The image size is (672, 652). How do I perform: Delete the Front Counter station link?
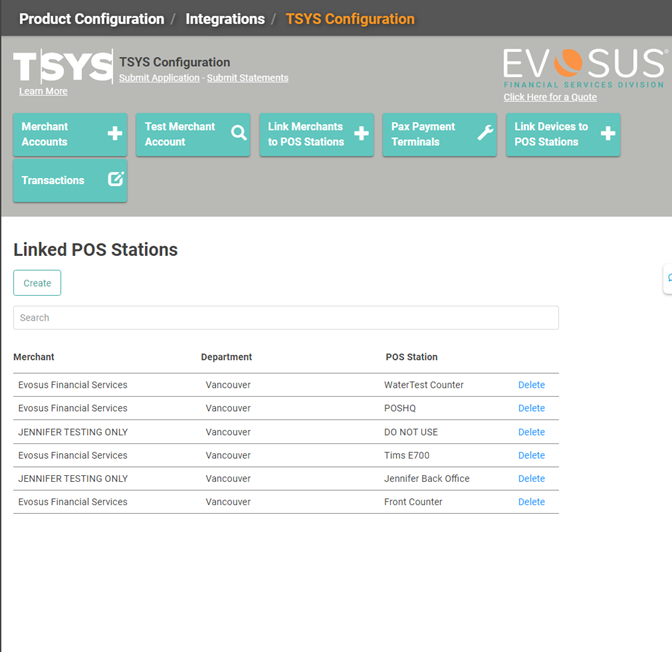(x=531, y=502)
